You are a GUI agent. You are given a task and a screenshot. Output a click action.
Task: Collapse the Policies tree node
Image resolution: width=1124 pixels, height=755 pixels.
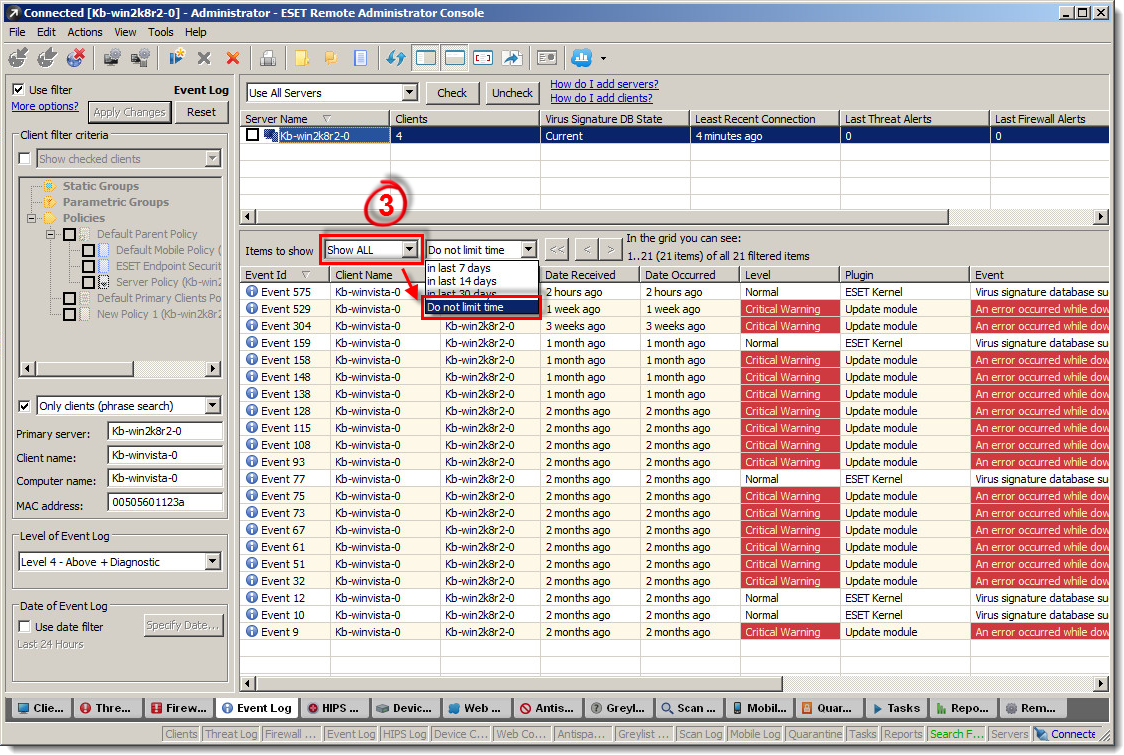tap(32, 218)
